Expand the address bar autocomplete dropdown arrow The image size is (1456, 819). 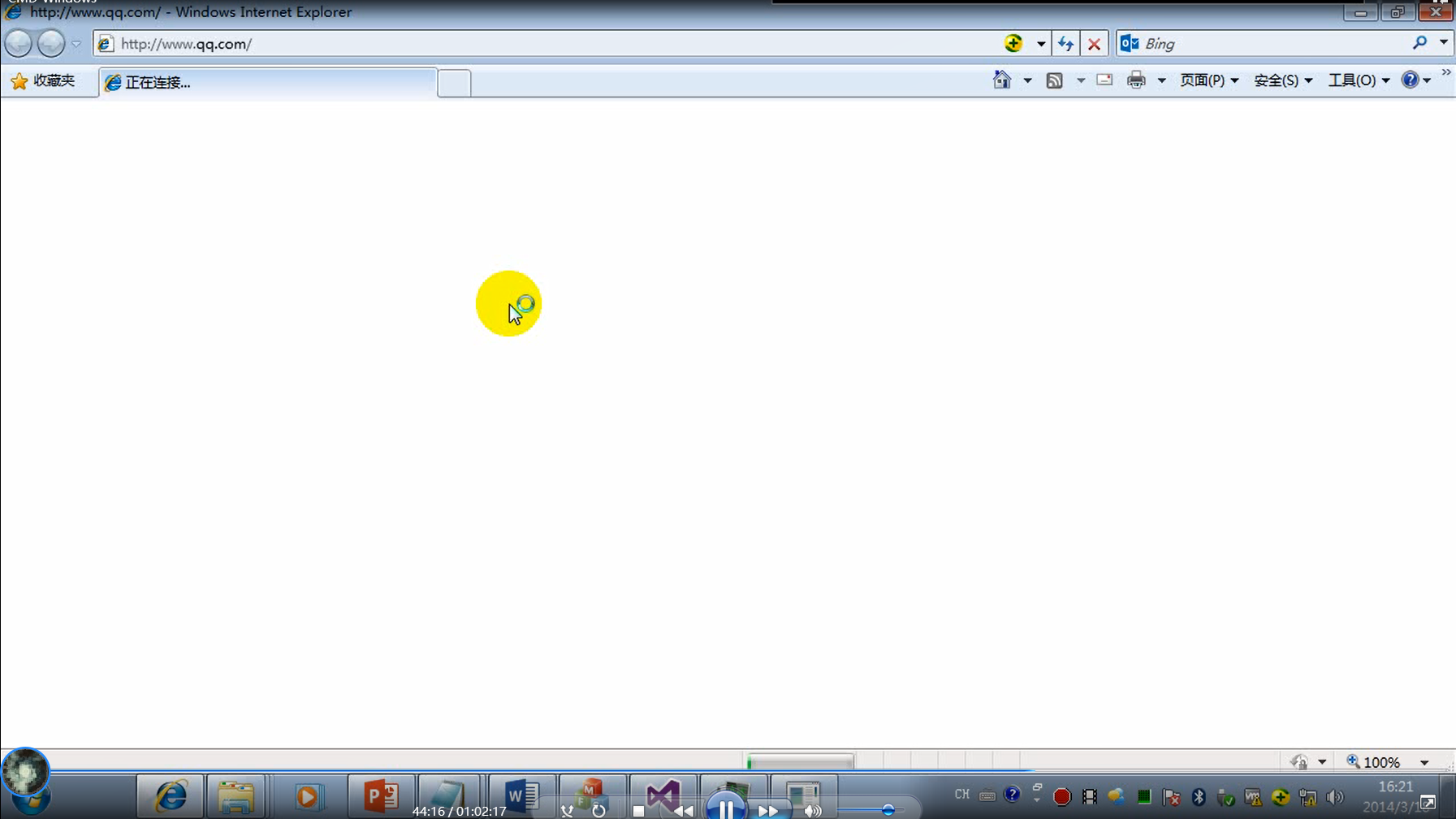pyautogui.click(x=1040, y=44)
